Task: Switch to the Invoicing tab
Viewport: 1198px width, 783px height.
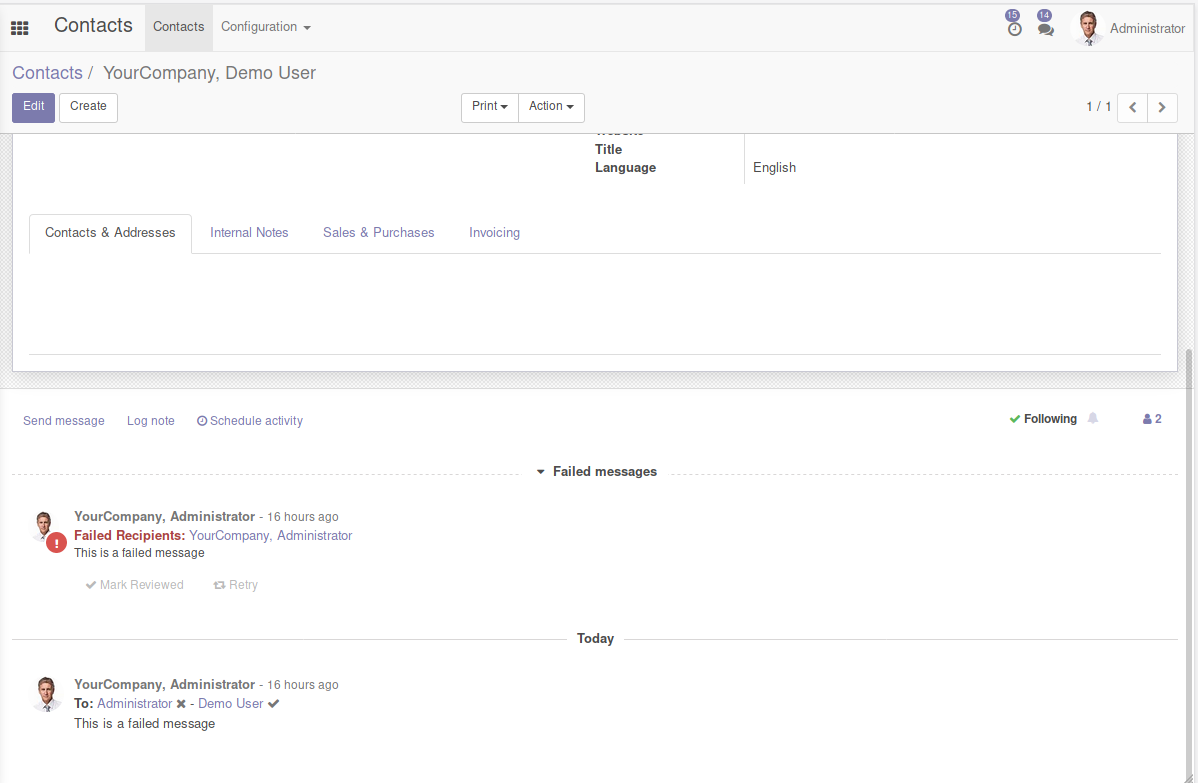Action: pos(494,232)
